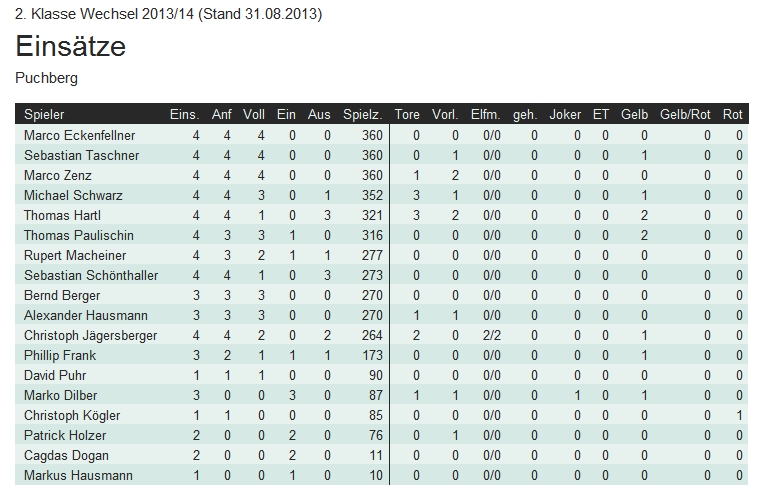This screenshot has width=763, height=492.
Task: Click the Einsätze page heading
Action: click(70, 46)
